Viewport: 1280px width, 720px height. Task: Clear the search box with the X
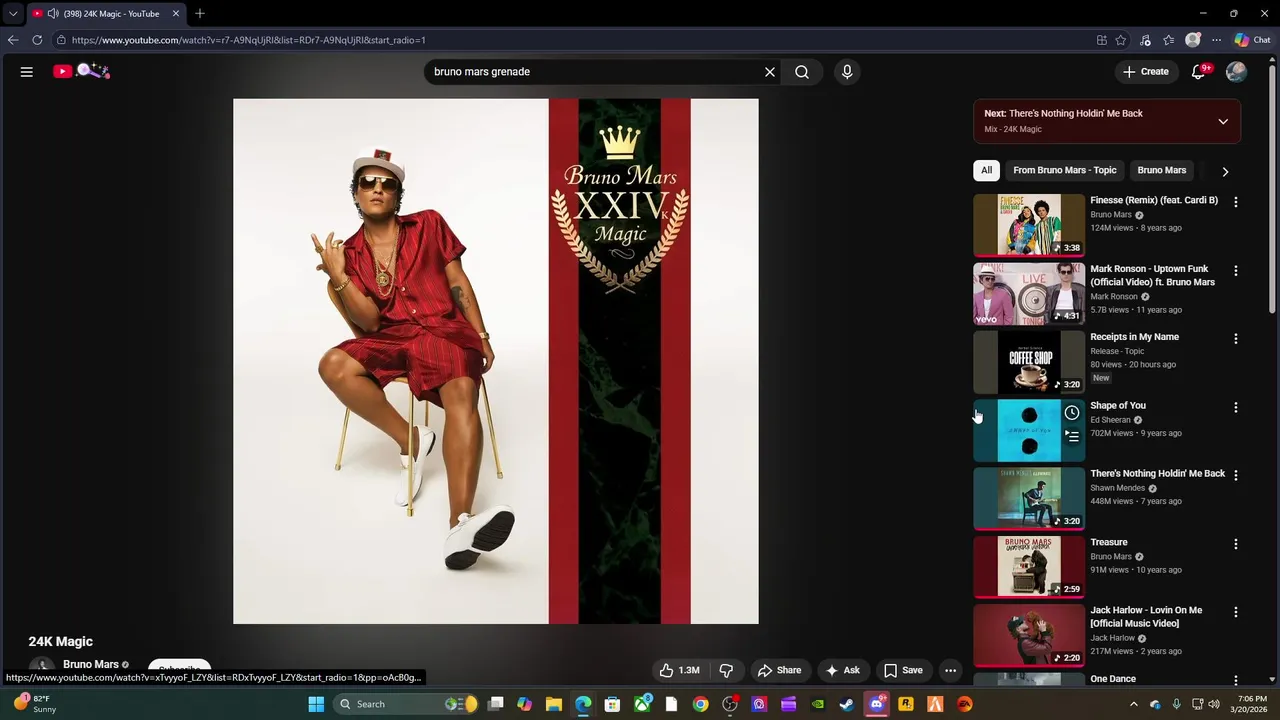click(x=770, y=72)
